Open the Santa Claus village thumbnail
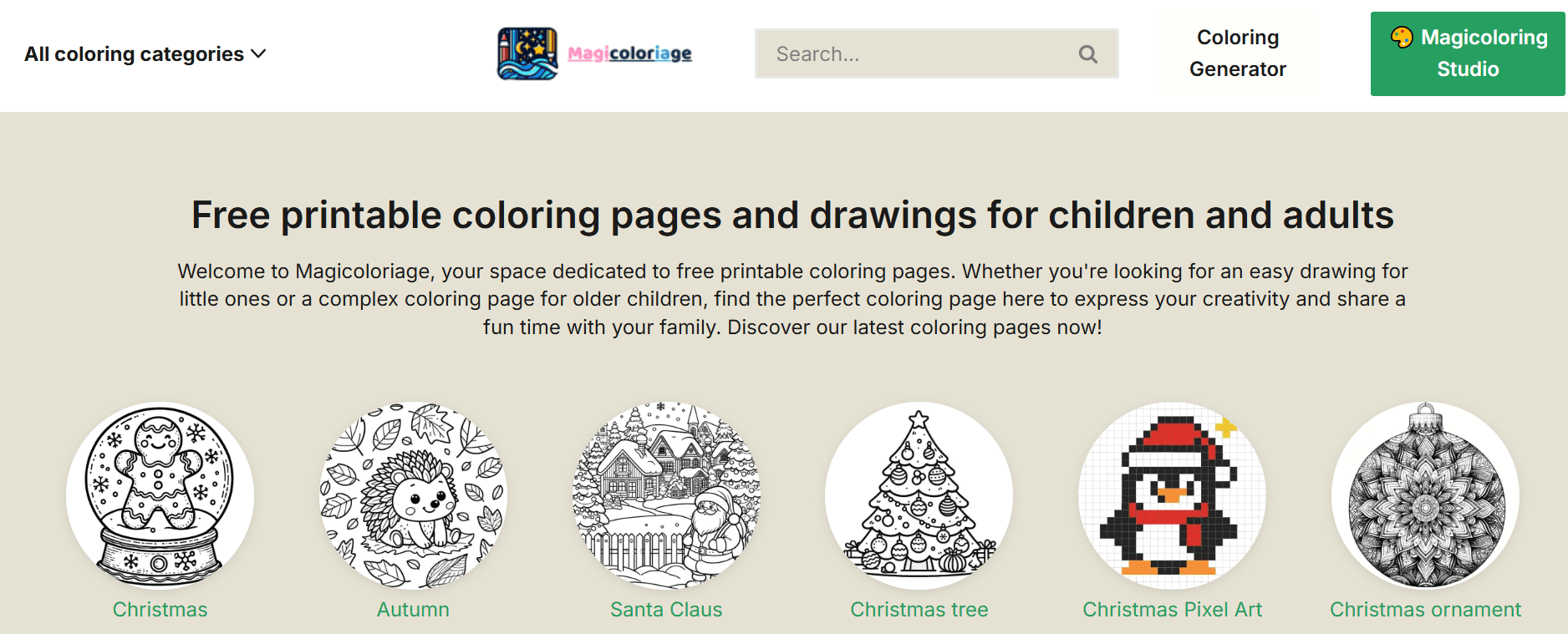 (666, 495)
